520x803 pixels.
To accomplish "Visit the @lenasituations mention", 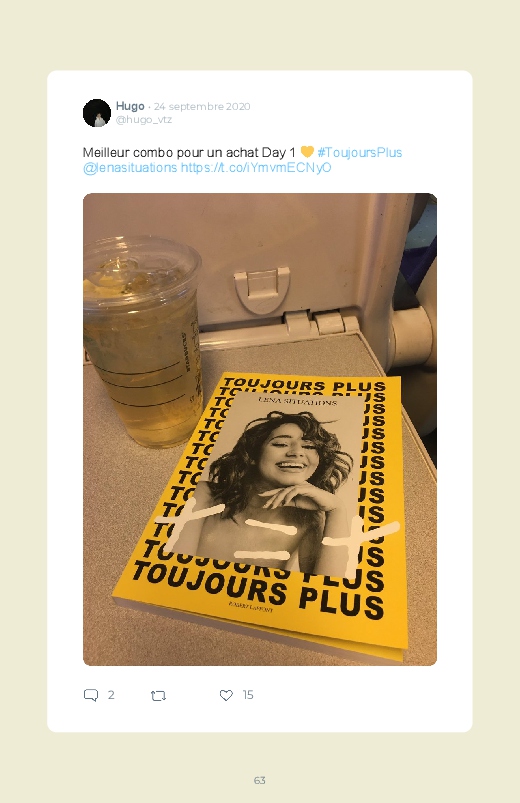I will click(x=130, y=168).
